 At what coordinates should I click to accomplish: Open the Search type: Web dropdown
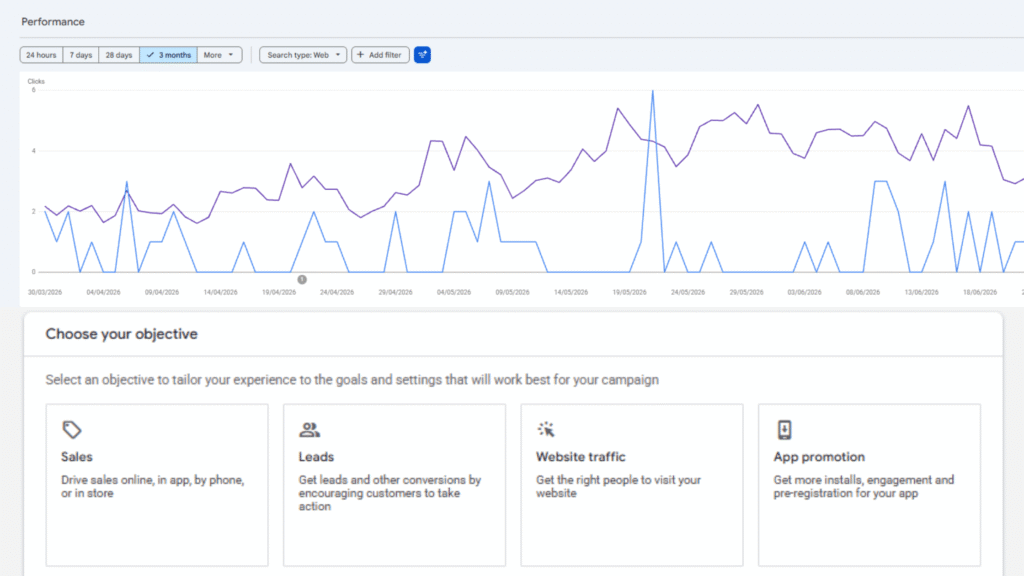303,55
